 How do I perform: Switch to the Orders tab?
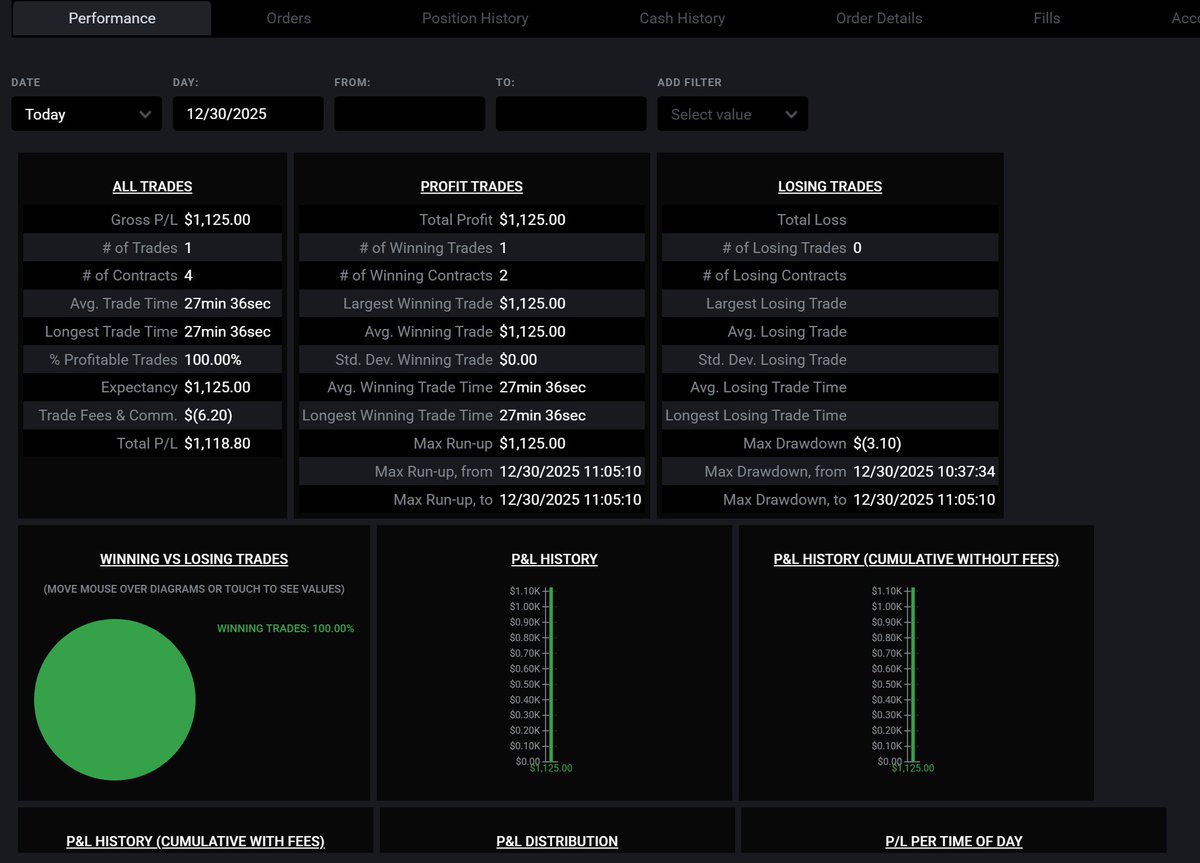click(288, 18)
